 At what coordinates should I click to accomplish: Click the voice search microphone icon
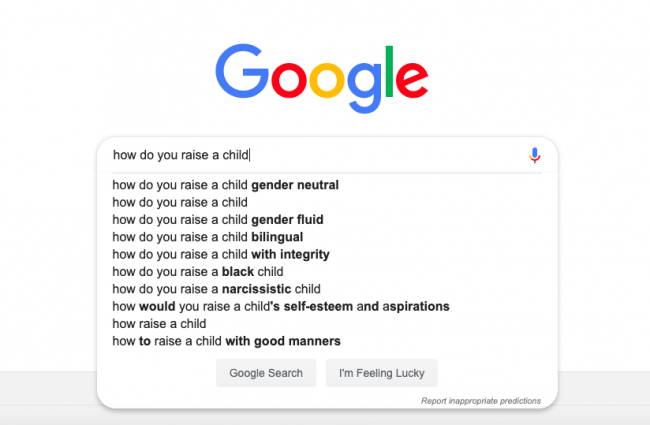pos(535,155)
